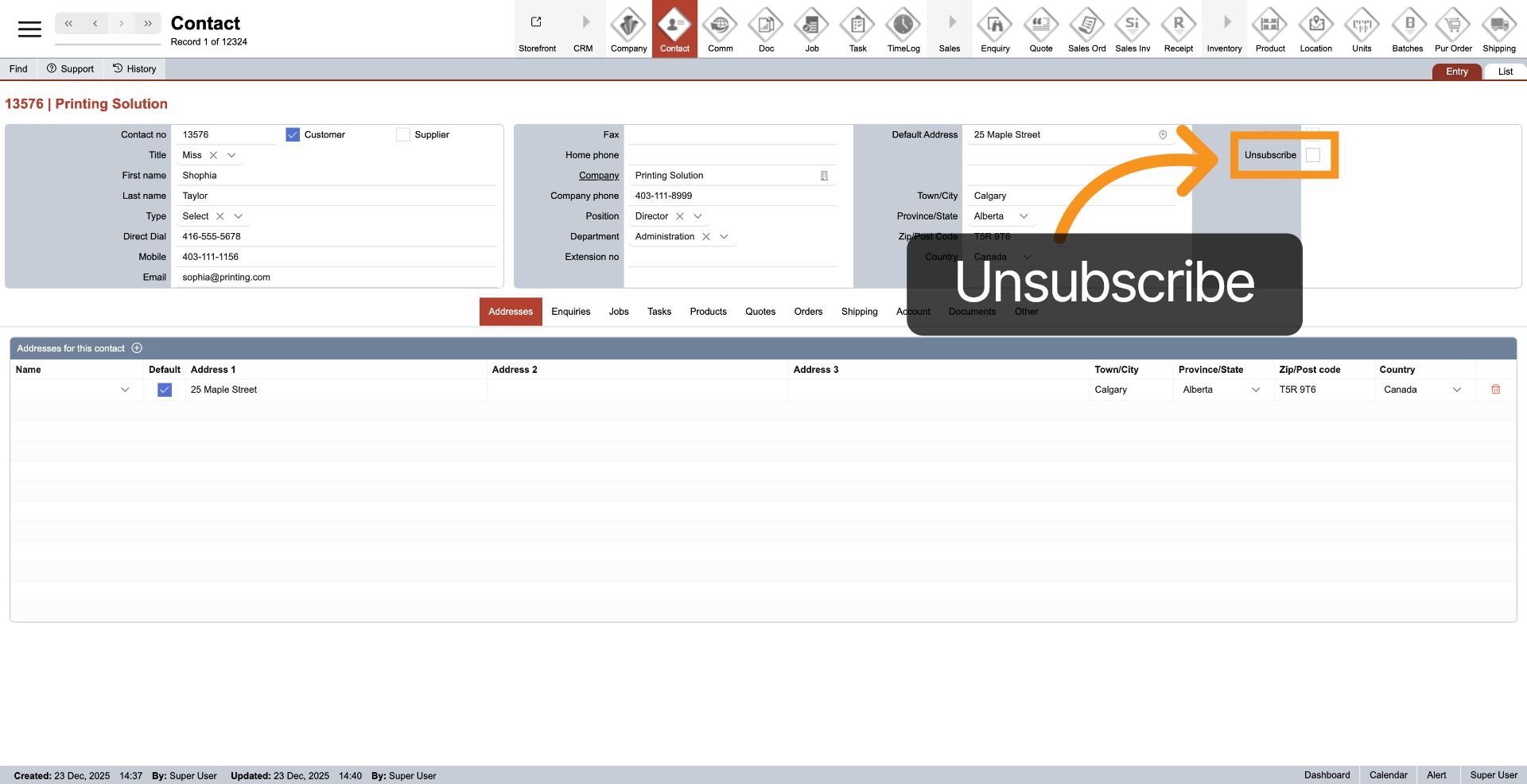Screen dimensions: 1527x784
Task: Switch to the Enquiries tab
Action: pyautogui.click(x=570, y=312)
